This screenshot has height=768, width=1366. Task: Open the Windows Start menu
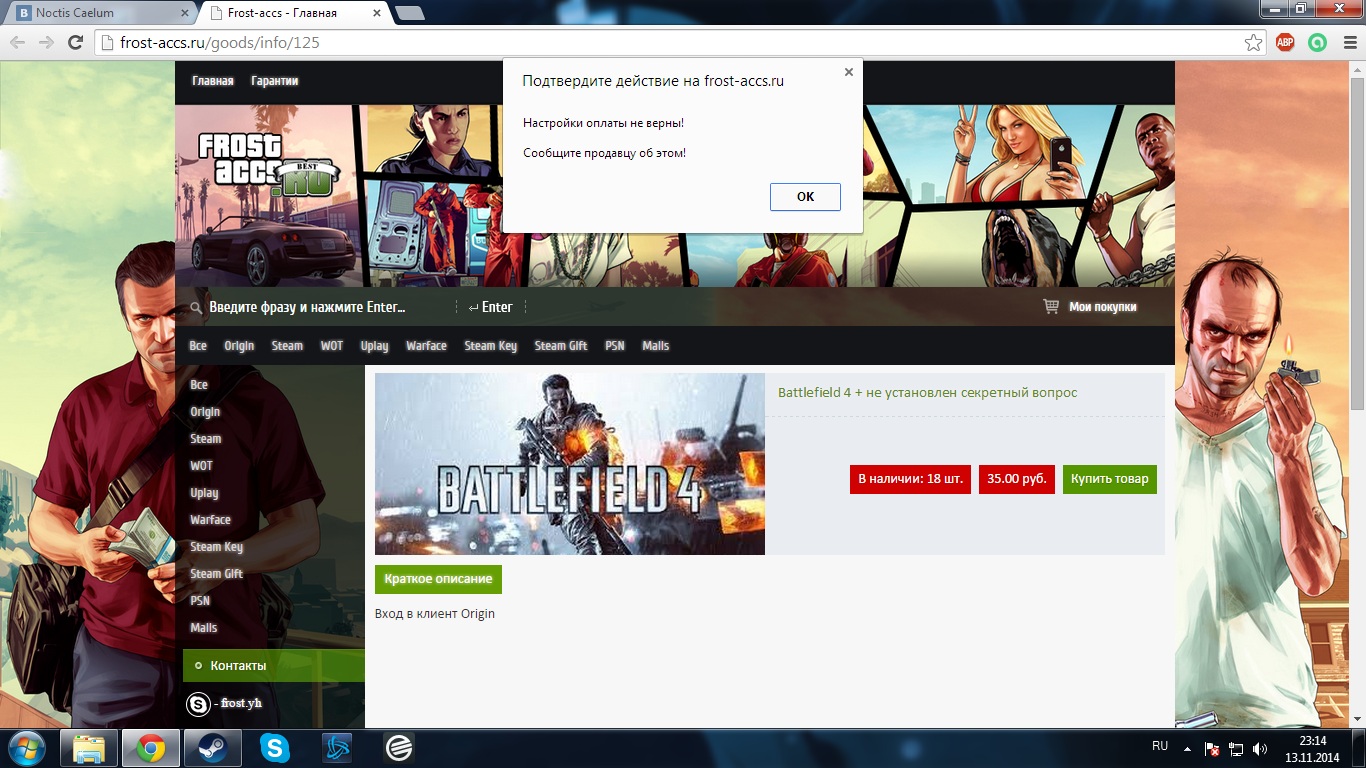26,748
